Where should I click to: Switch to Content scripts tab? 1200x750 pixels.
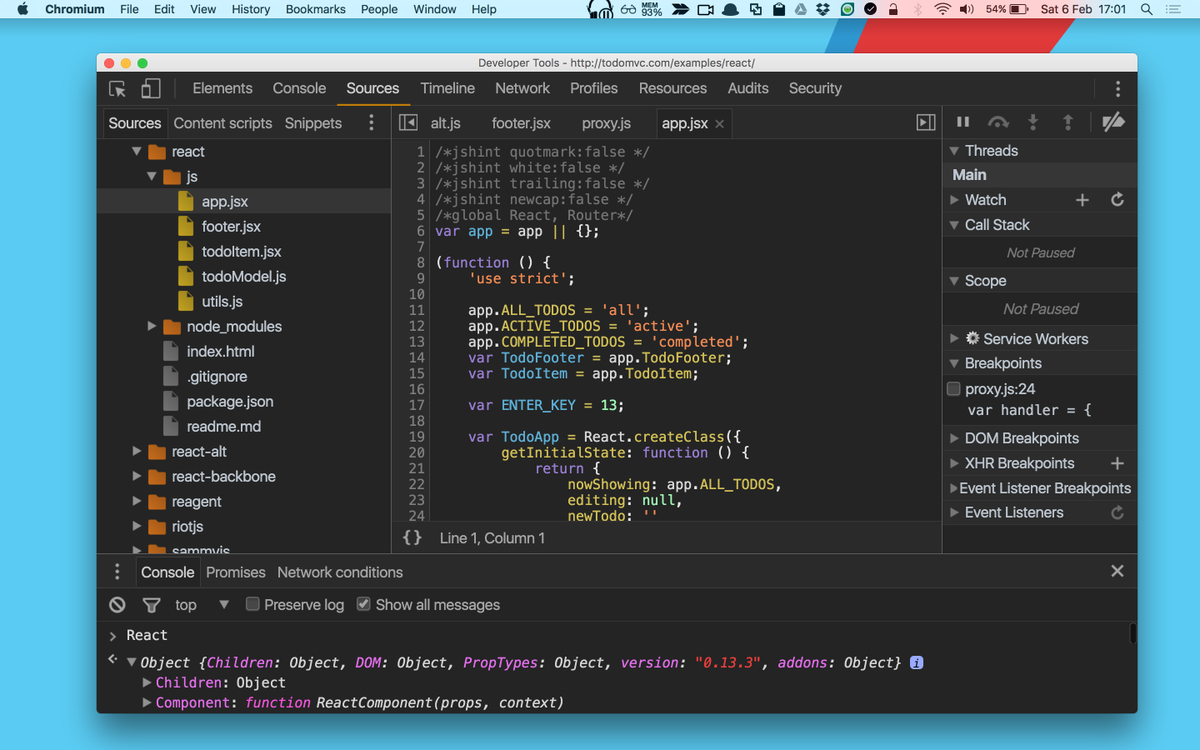click(223, 123)
